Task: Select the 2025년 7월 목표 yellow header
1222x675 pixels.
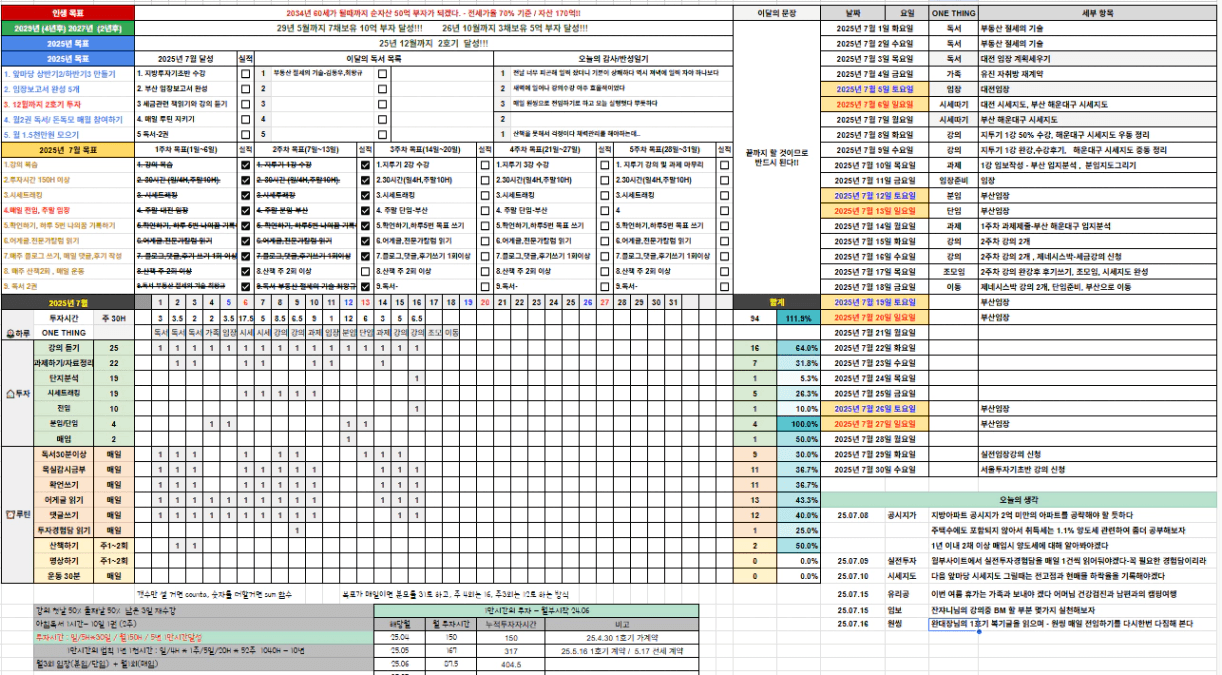Action: [66, 149]
